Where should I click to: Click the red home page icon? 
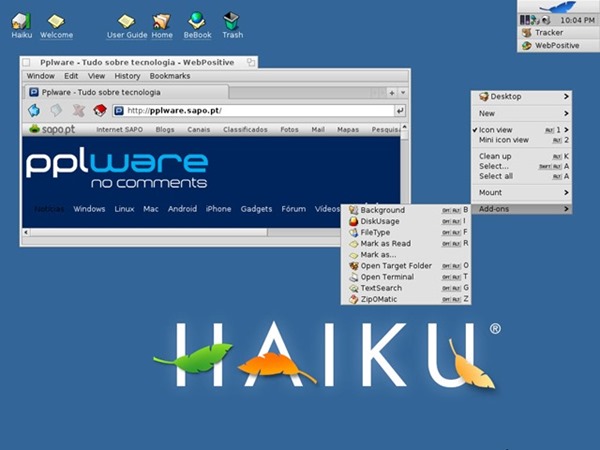100,111
